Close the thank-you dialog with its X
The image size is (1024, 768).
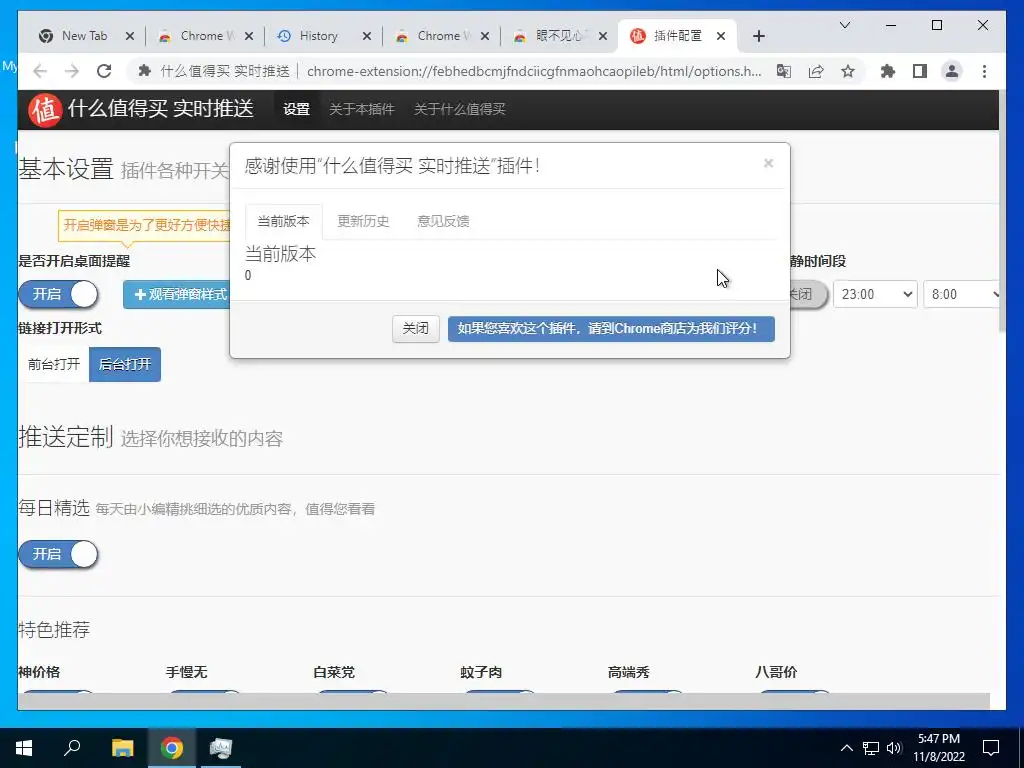point(769,163)
